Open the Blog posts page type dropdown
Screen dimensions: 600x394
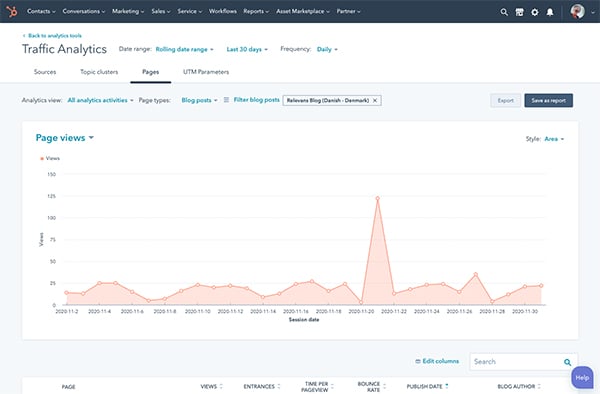pyautogui.click(x=199, y=100)
